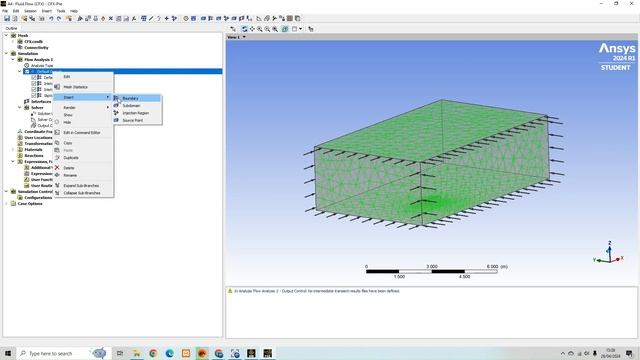Screen dimensions: 640x360
Task: Click the Coordinate Frames icon in outline tree
Action: click(20, 131)
